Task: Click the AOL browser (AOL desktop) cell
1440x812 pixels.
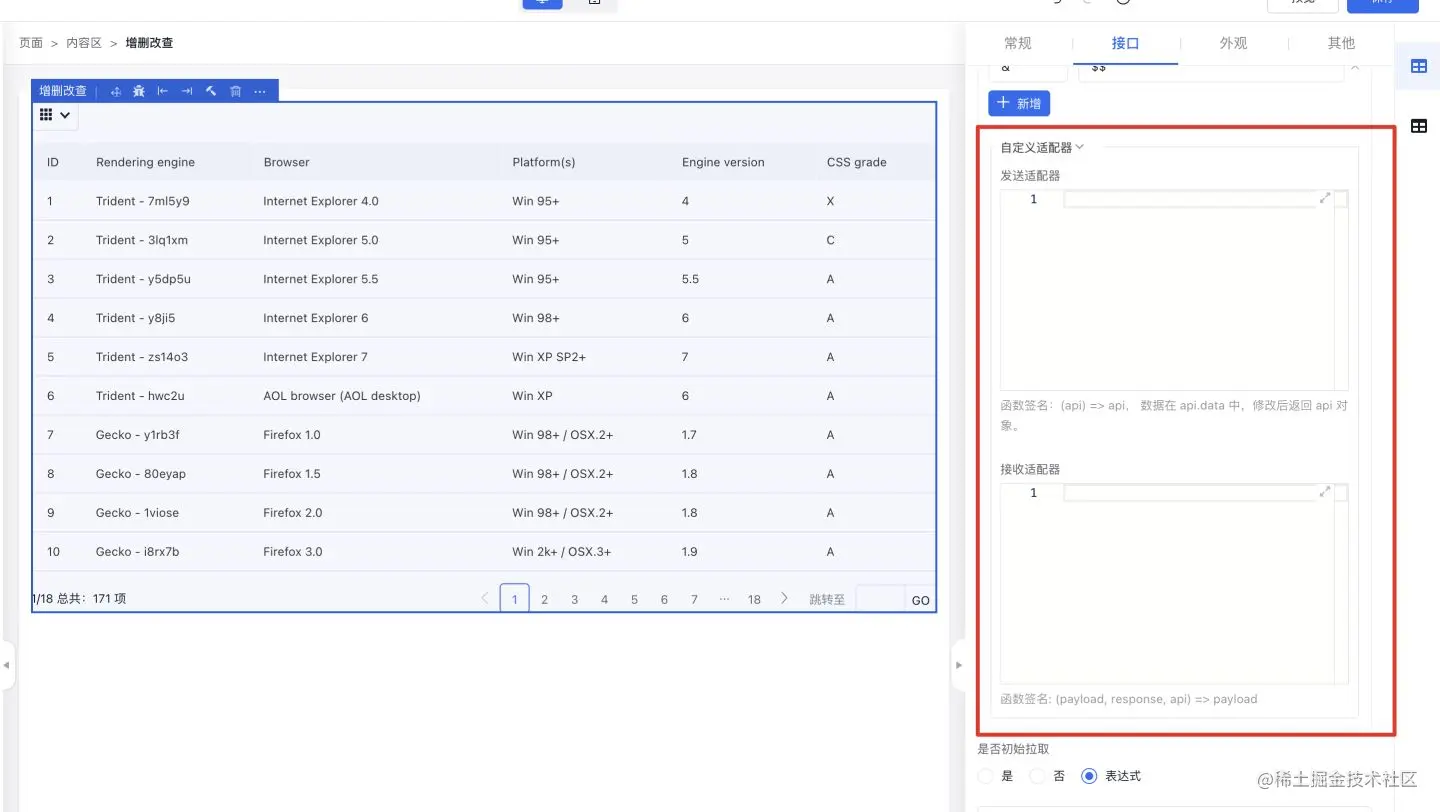Action: (342, 396)
